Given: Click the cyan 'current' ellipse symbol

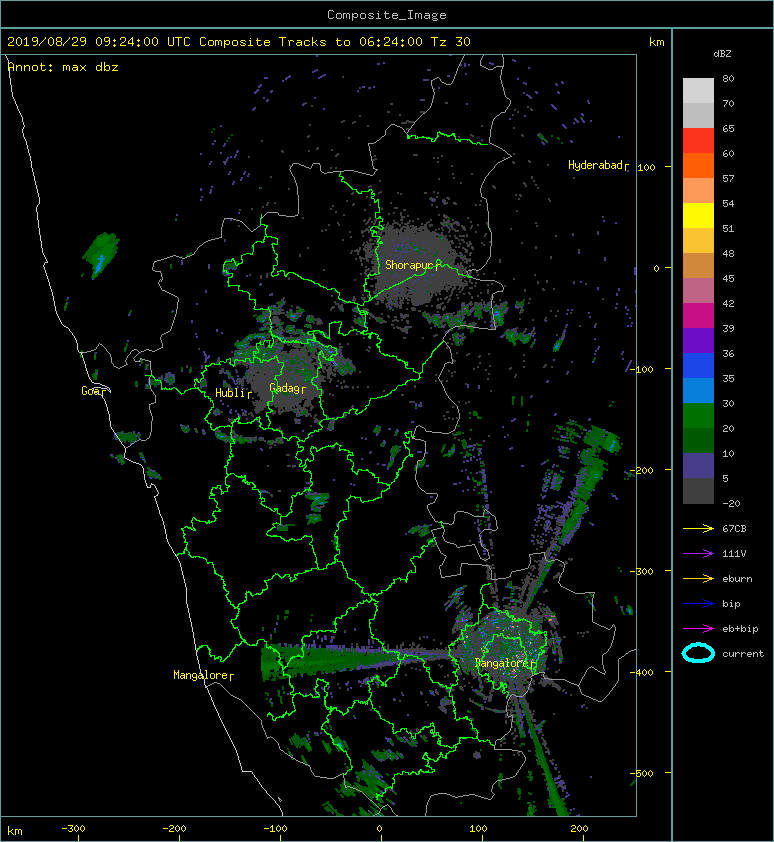Looking at the screenshot, I should (698, 653).
